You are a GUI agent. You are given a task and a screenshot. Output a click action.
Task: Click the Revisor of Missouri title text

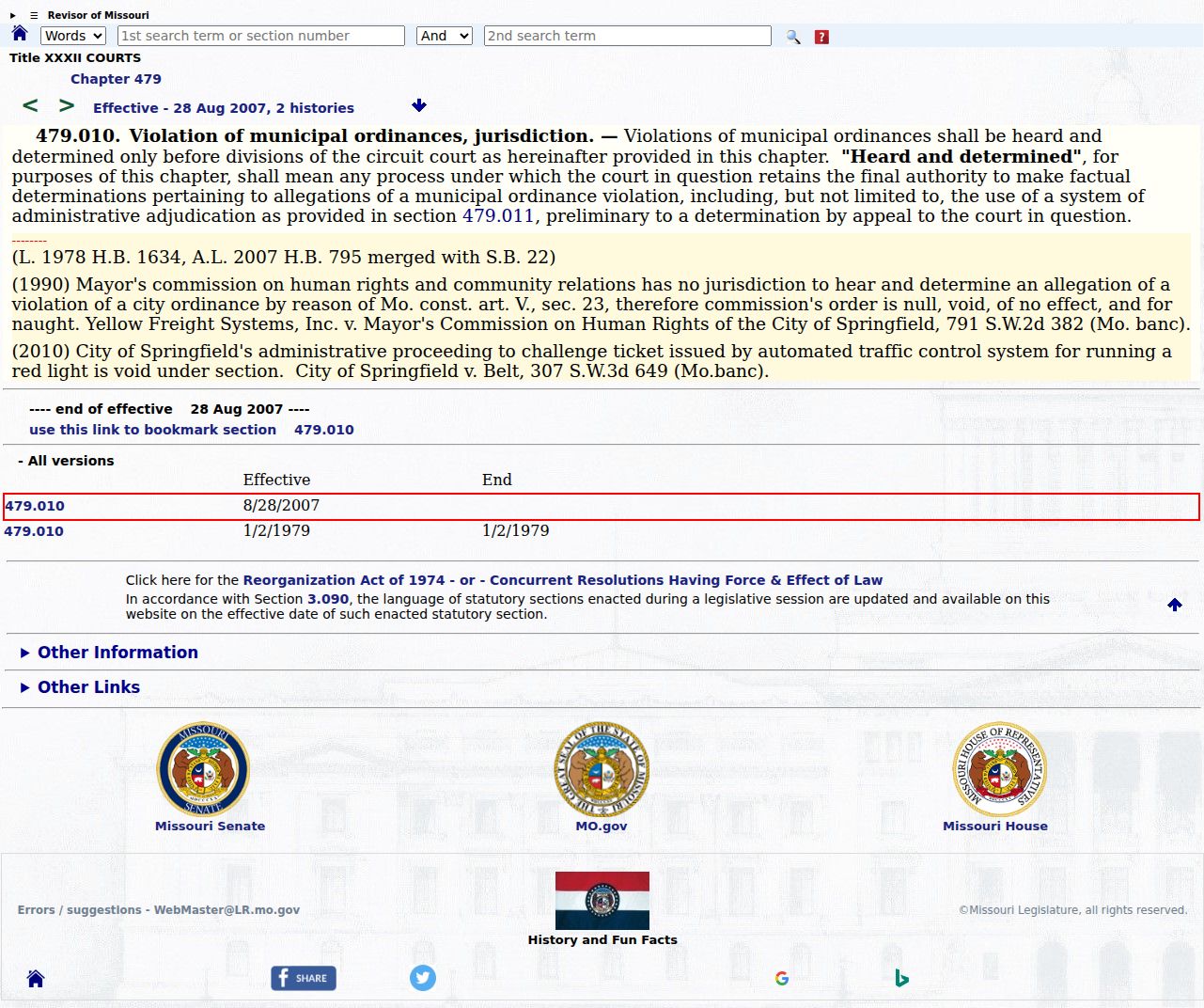[x=99, y=15]
